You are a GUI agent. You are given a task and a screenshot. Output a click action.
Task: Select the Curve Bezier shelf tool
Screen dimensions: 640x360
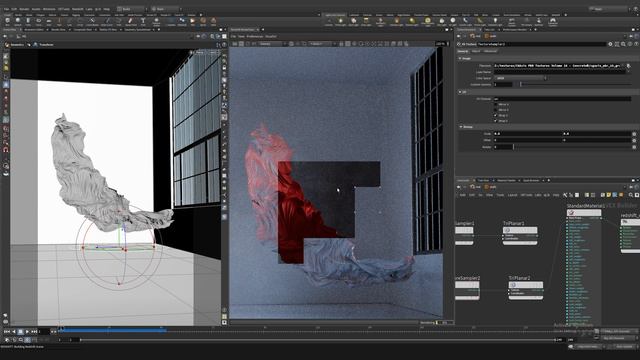click(x=92, y=21)
